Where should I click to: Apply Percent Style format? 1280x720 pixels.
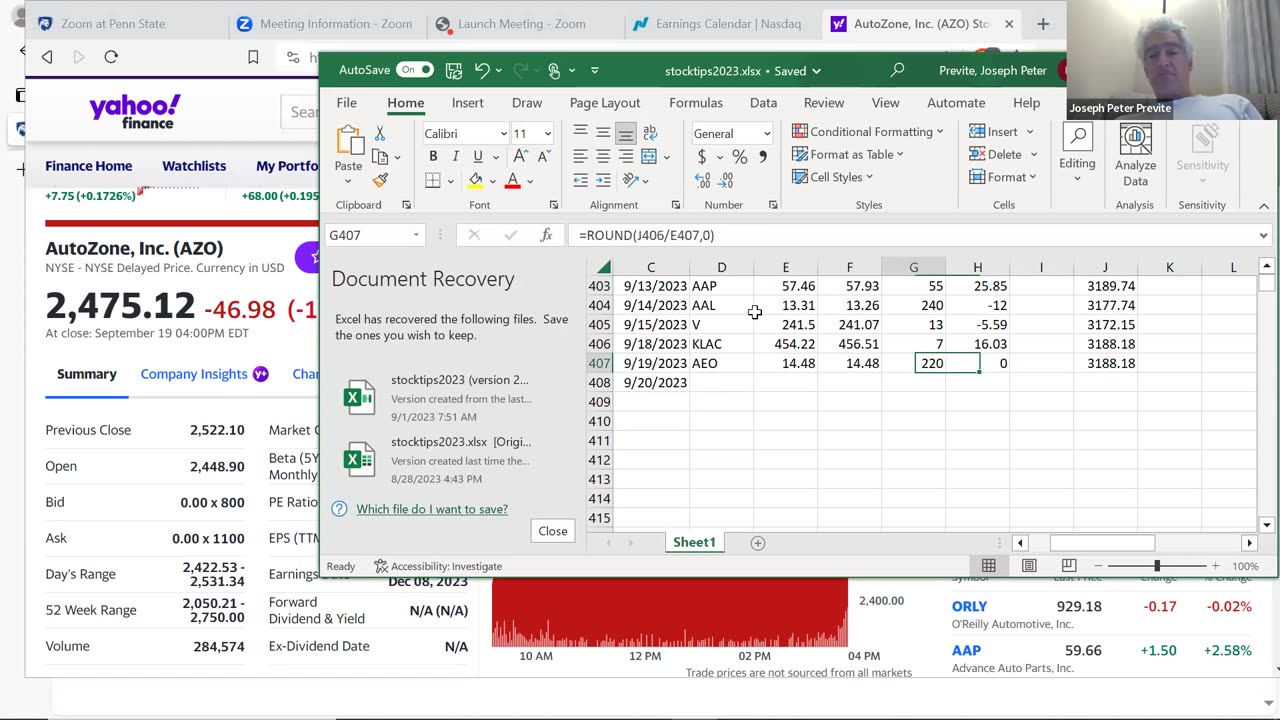(x=739, y=157)
